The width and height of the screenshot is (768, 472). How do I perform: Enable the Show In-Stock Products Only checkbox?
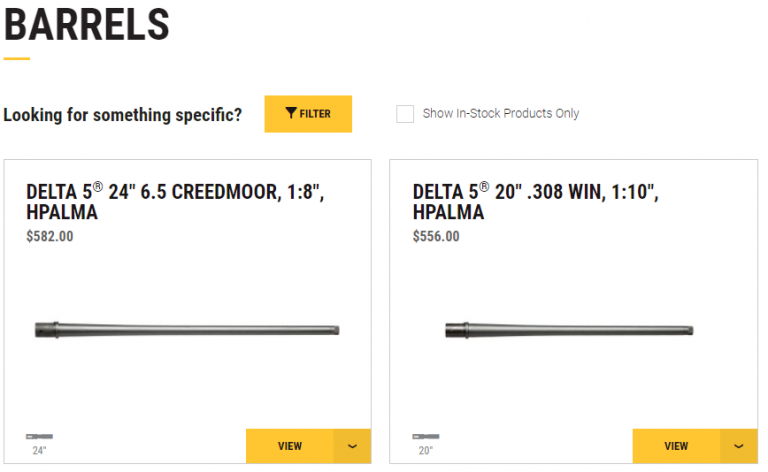(405, 114)
